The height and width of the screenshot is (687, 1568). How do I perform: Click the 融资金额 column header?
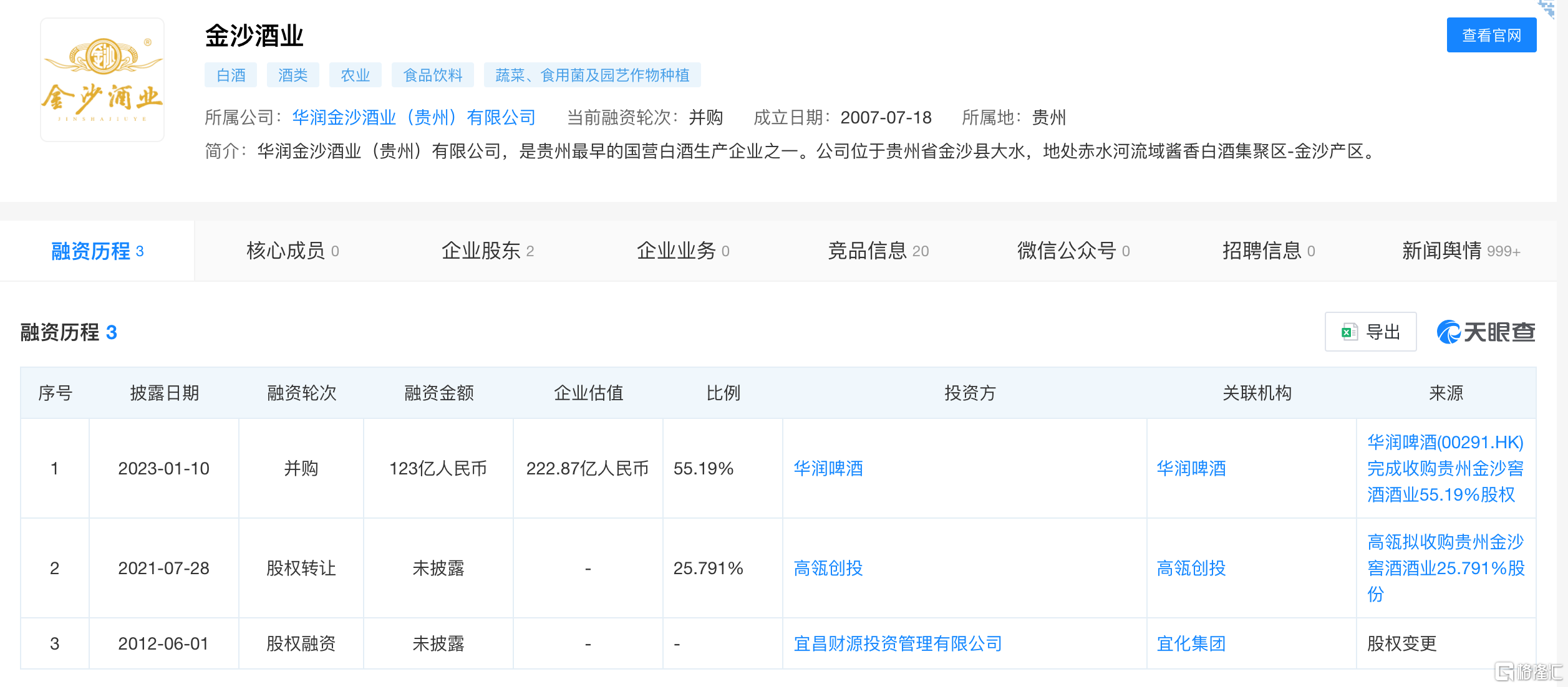coord(438,393)
